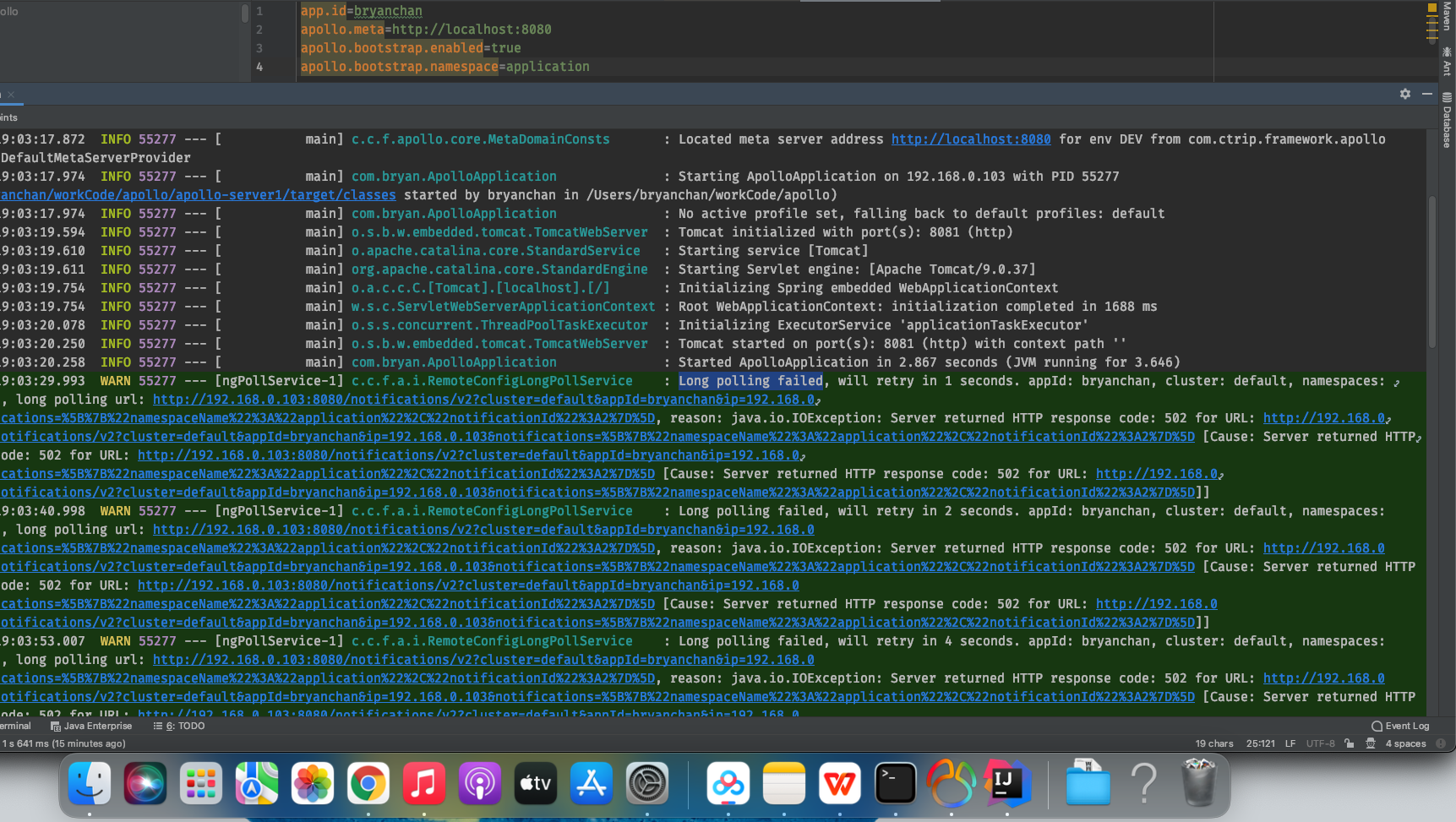Open the LF line separator selector
The height and width of the screenshot is (822, 1456).
1290,743
